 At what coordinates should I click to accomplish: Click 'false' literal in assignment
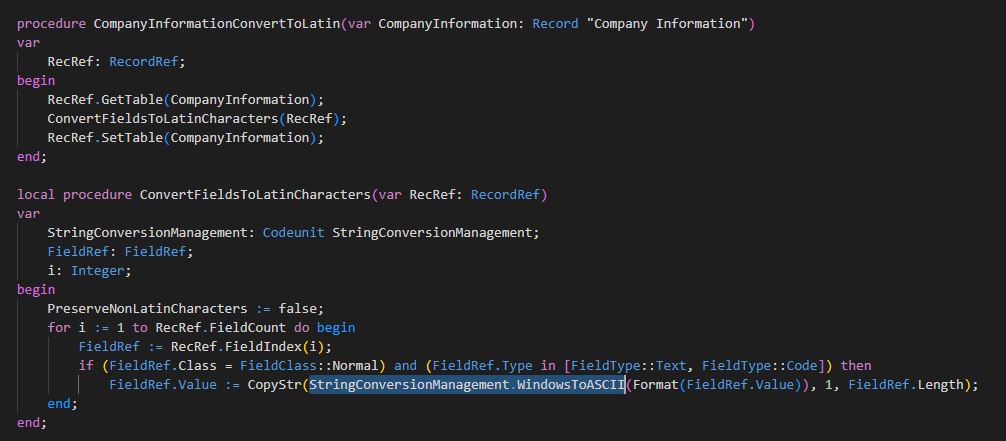click(298, 309)
